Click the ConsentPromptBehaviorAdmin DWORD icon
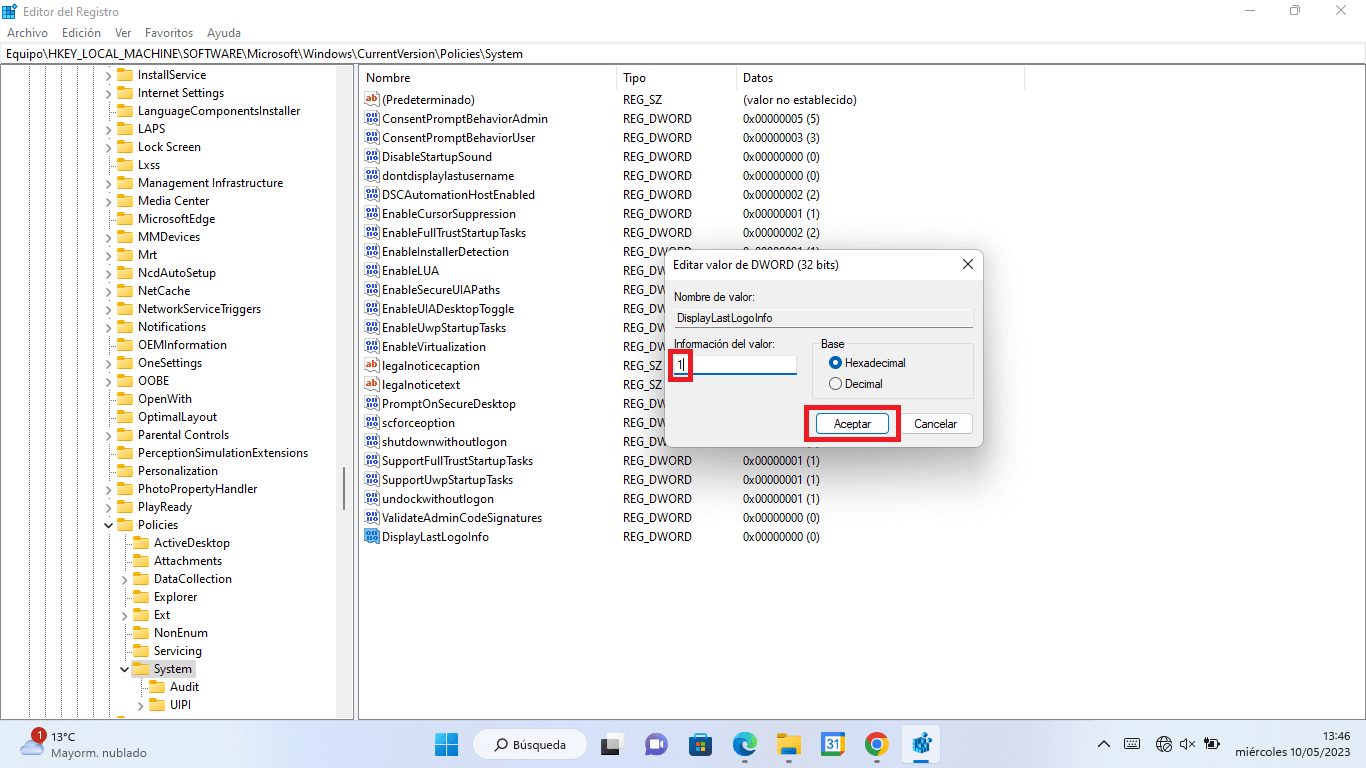1366x768 pixels. [372, 119]
